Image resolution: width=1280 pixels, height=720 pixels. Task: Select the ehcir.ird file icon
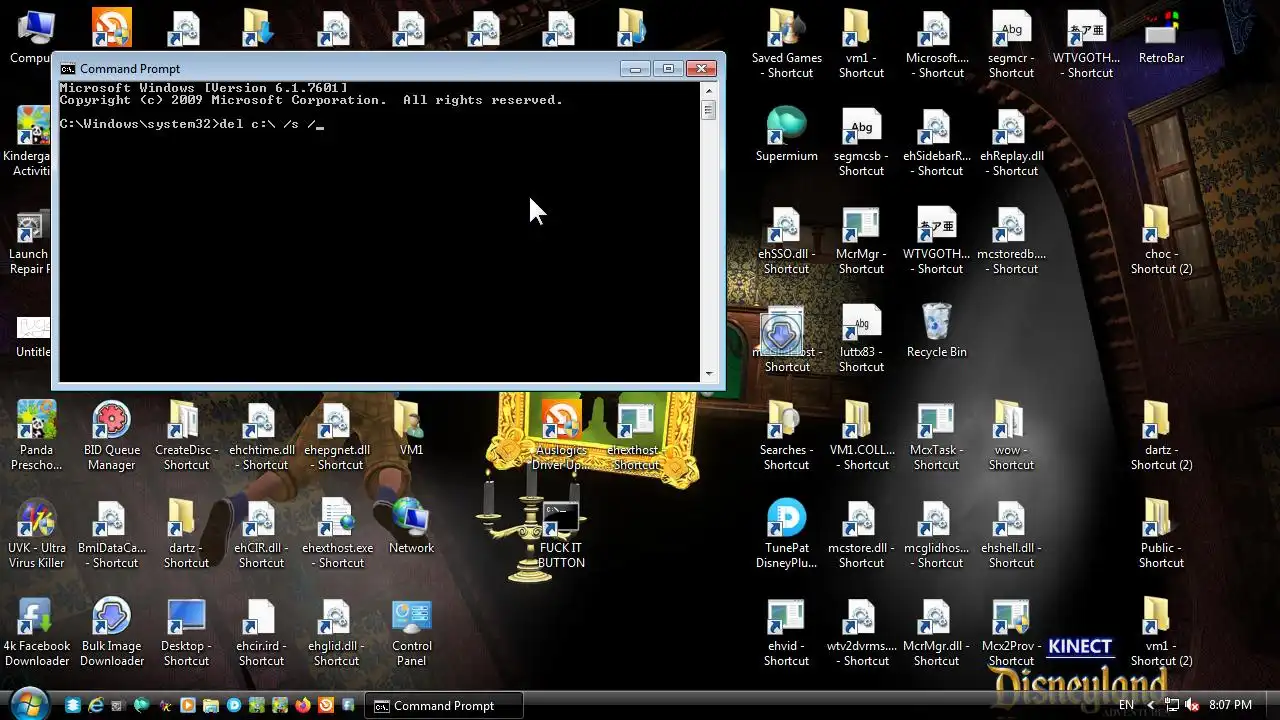pyautogui.click(x=261, y=632)
